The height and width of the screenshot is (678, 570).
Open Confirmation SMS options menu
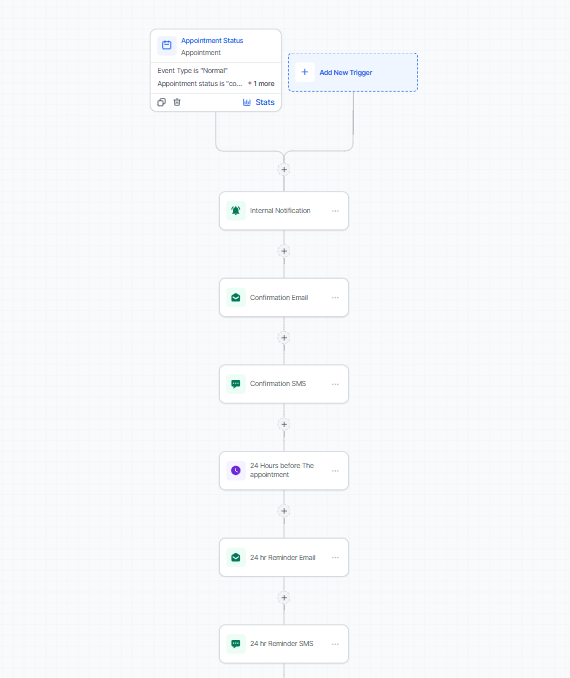pos(335,384)
